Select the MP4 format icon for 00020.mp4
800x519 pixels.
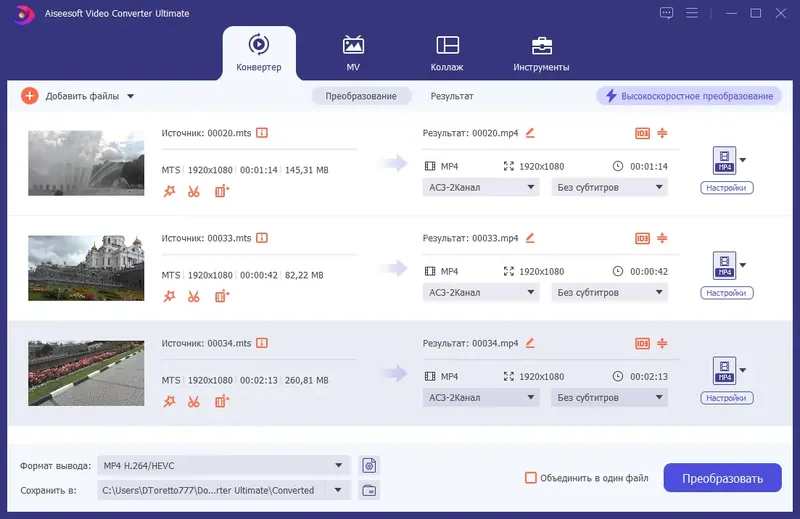pos(724,160)
